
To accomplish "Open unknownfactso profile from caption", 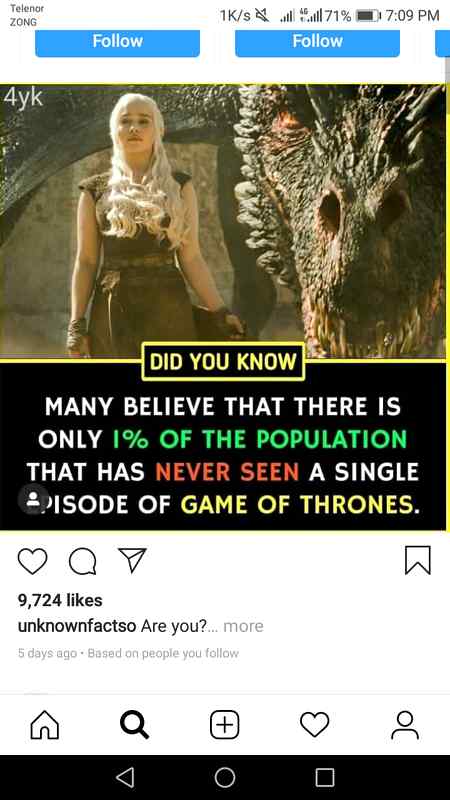I will click(x=77, y=626).
